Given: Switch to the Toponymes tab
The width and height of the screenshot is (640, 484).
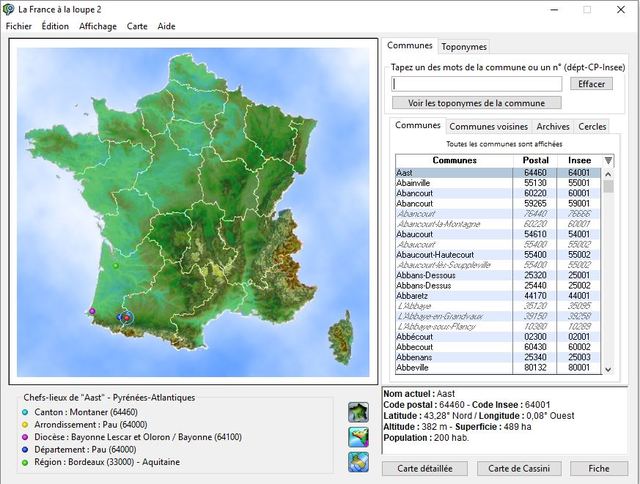Looking at the screenshot, I should pyautogui.click(x=464, y=47).
